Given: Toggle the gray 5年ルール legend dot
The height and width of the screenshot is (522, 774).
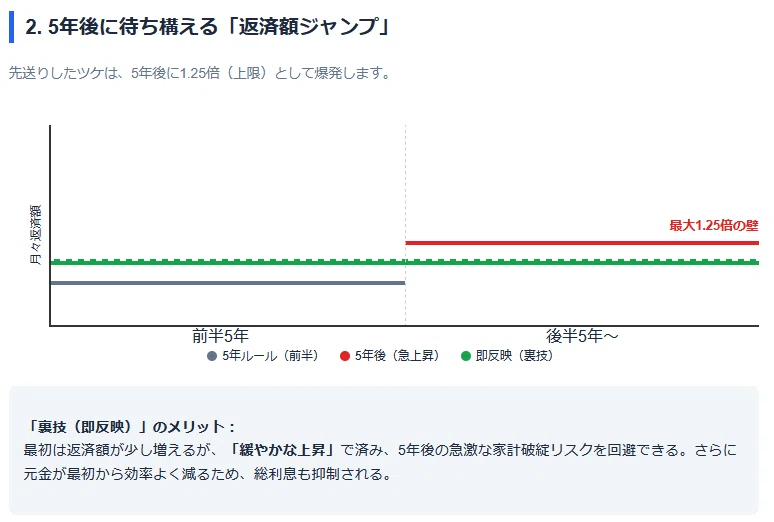Looking at the screenshot, I should click(212, 356).
